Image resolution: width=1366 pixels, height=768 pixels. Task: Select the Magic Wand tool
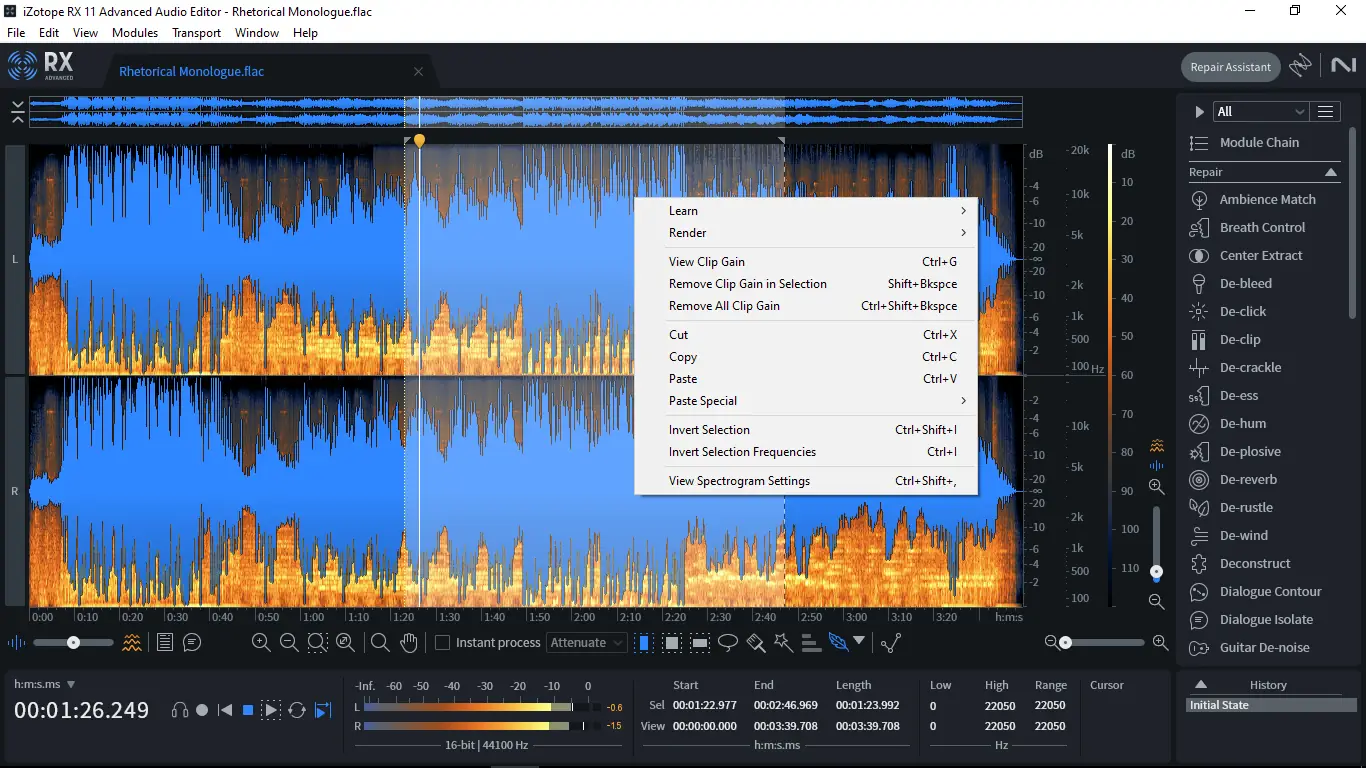pyautogui.click(x=783, y=643)
